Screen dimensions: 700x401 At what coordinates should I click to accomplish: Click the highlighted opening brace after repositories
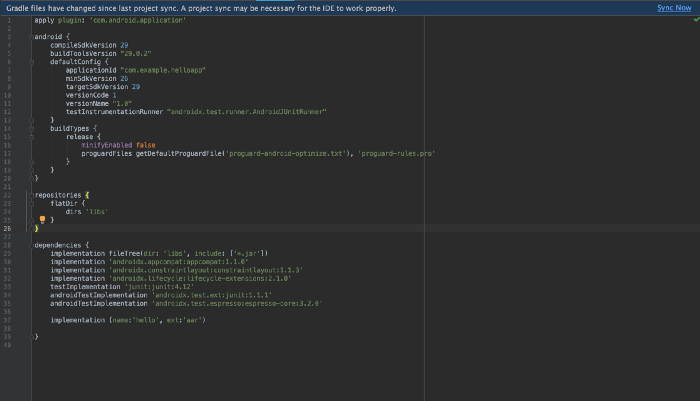click(87, 195)
